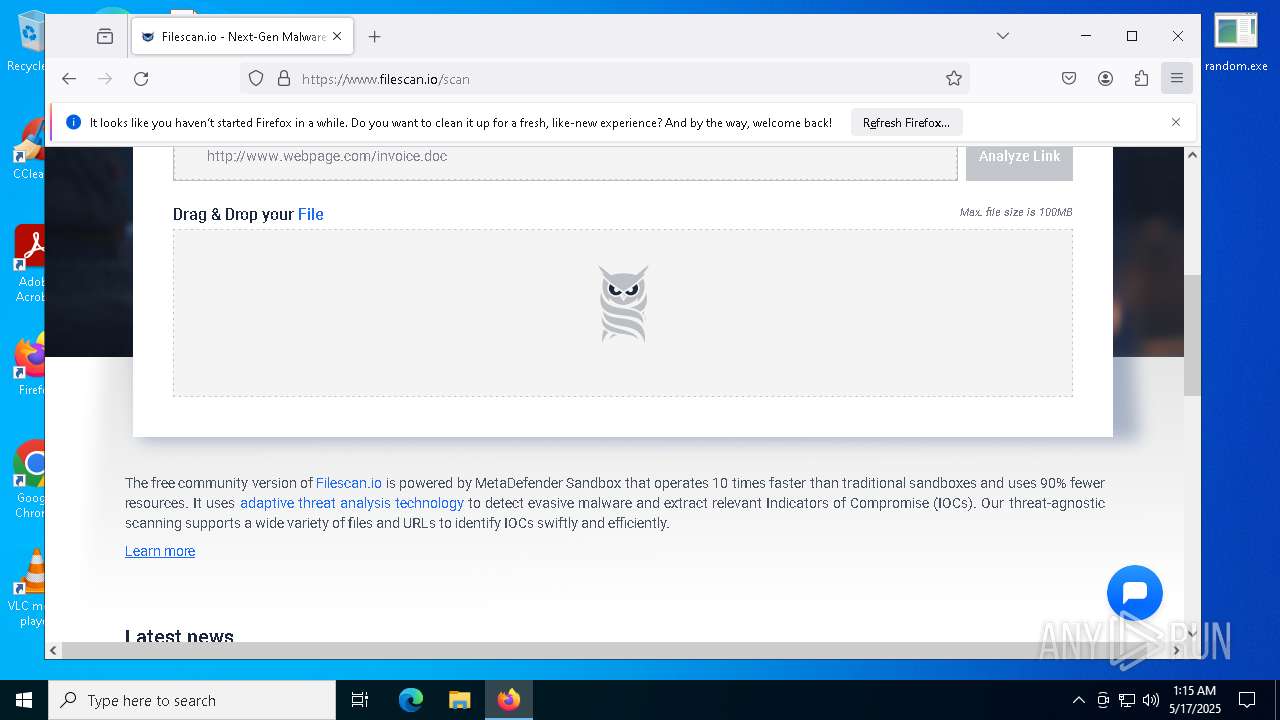
Task: Show hidden system tray icons
Action: click(1078, 700)
